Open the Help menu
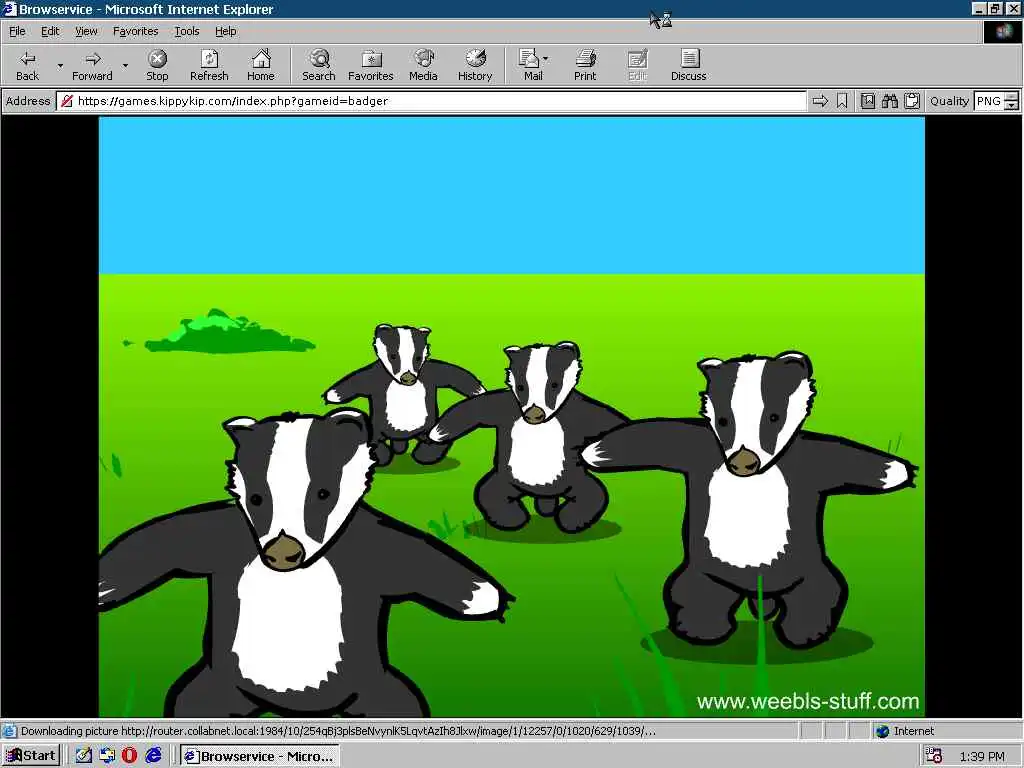The image size is (1024, 768). coord(225,31)
